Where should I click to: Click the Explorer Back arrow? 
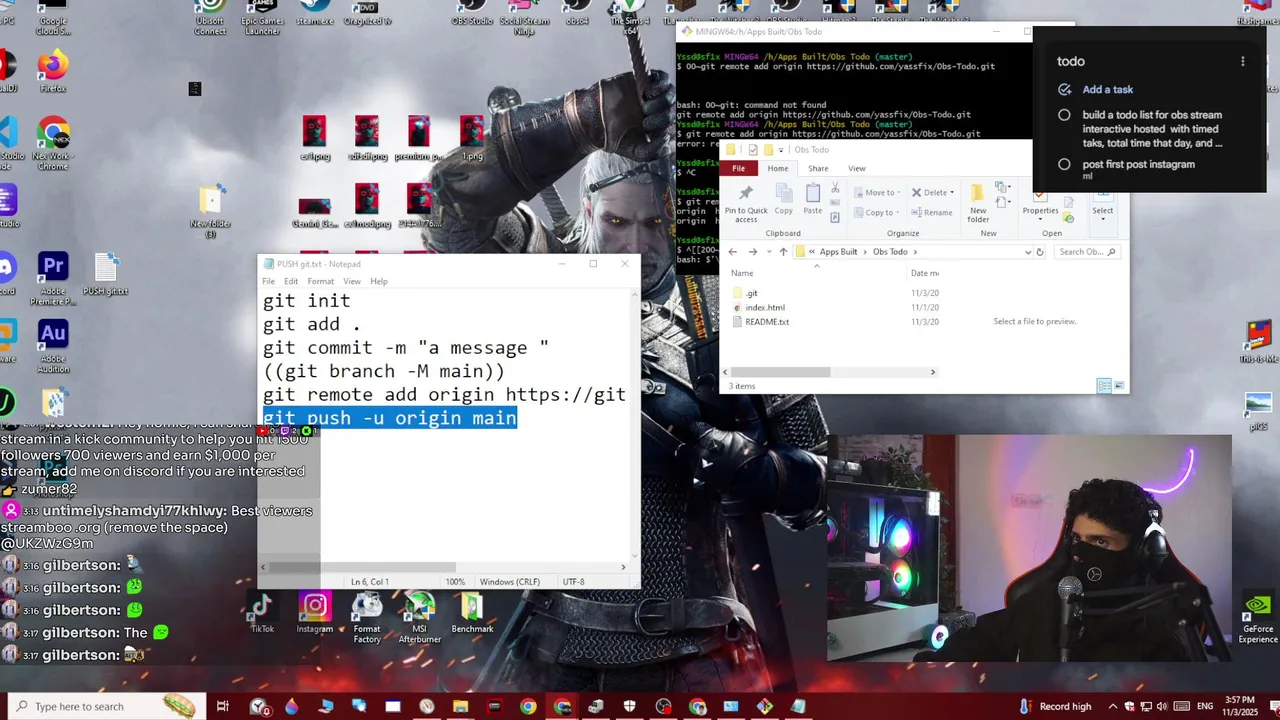732,252
